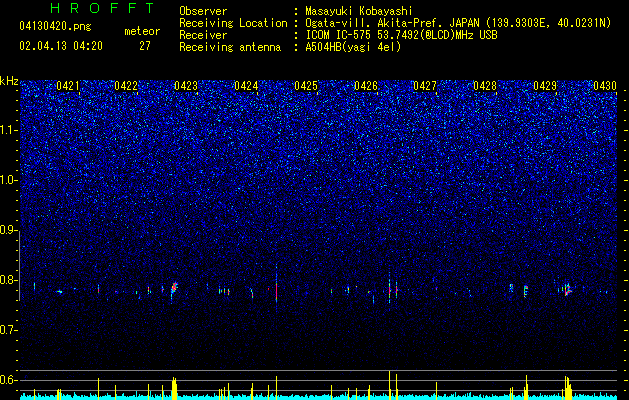This screenshot has width=629, height=400.
Task: Select observer name Masayuki Kobayashi
Action: [358, 11]
